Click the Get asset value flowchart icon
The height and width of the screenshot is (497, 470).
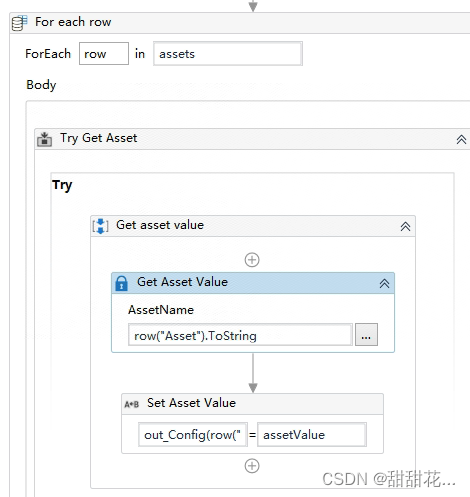(100, 226)
